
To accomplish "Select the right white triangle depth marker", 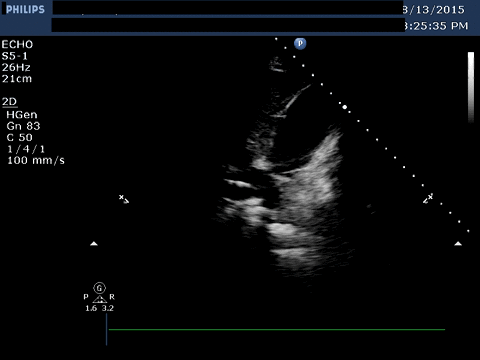I will (x=458, y=244).
